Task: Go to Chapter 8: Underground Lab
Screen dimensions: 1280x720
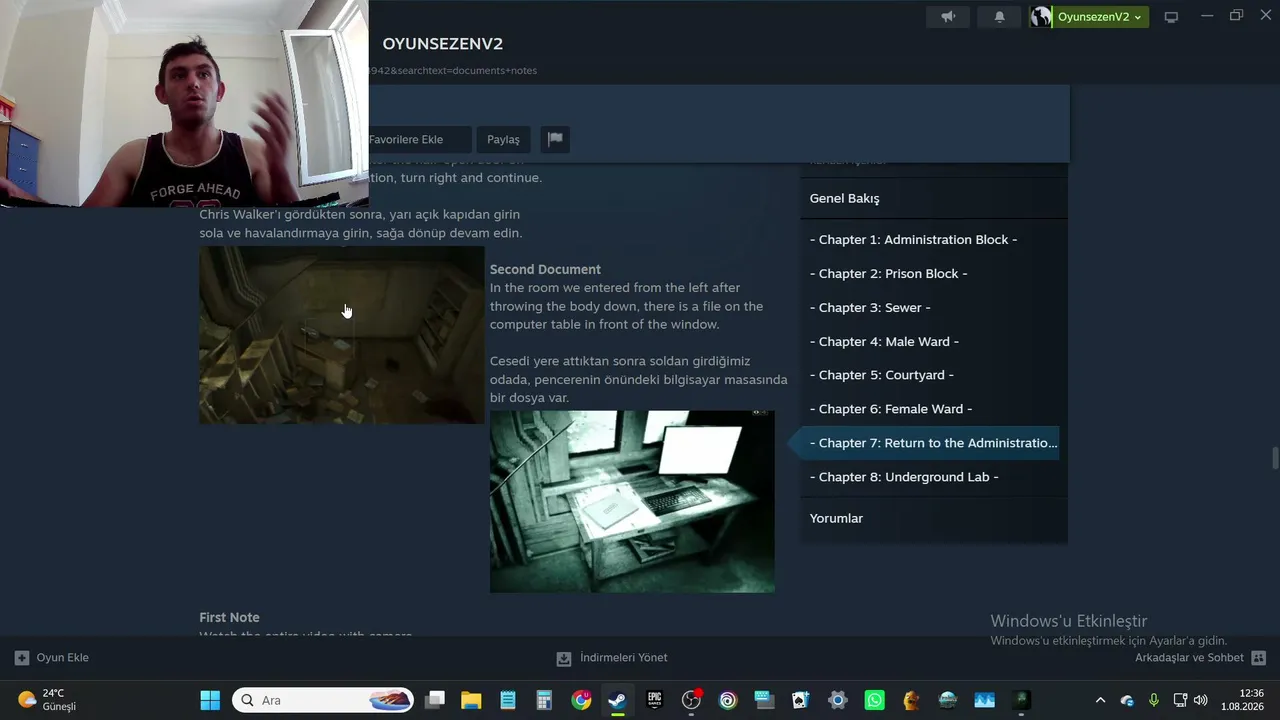Action: pos(904,477)
